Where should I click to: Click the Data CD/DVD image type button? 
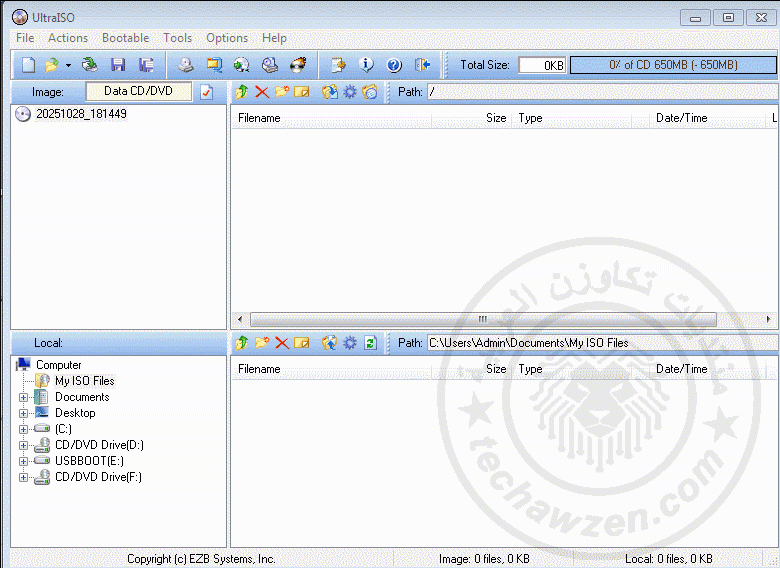[x=138, y=92]
